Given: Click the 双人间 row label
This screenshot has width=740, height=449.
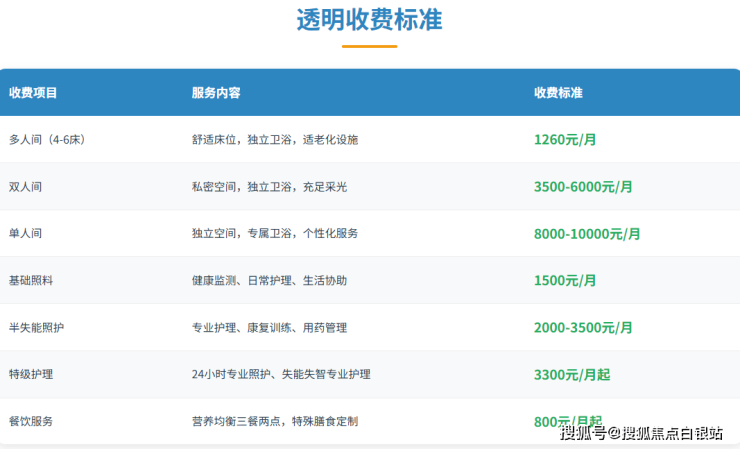Looking at the screenshot, I should [25, 187].
